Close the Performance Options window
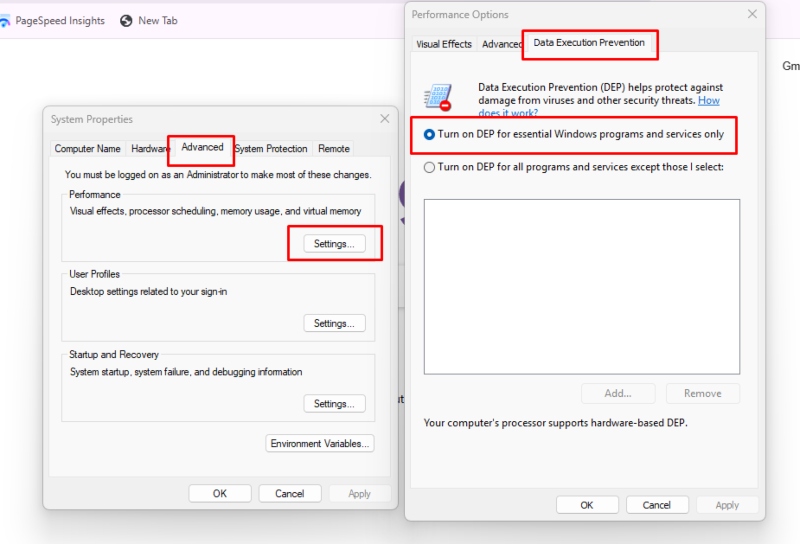The image size is (800, 544). tap(752, 14)
